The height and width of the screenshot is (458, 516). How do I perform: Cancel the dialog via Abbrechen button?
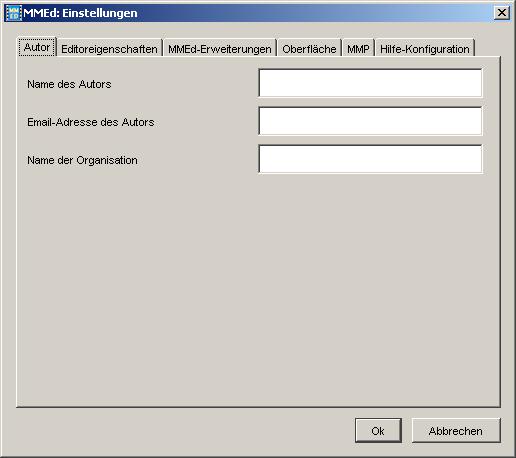[456, 431]
